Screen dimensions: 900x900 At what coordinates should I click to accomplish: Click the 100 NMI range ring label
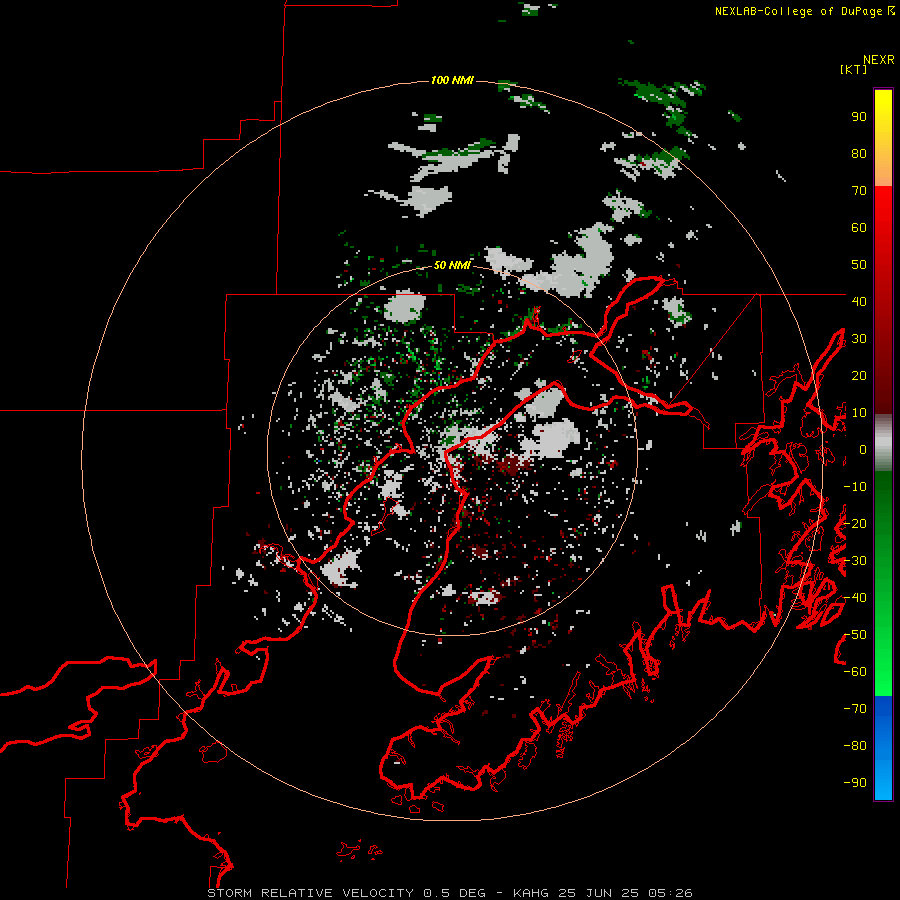452,80
